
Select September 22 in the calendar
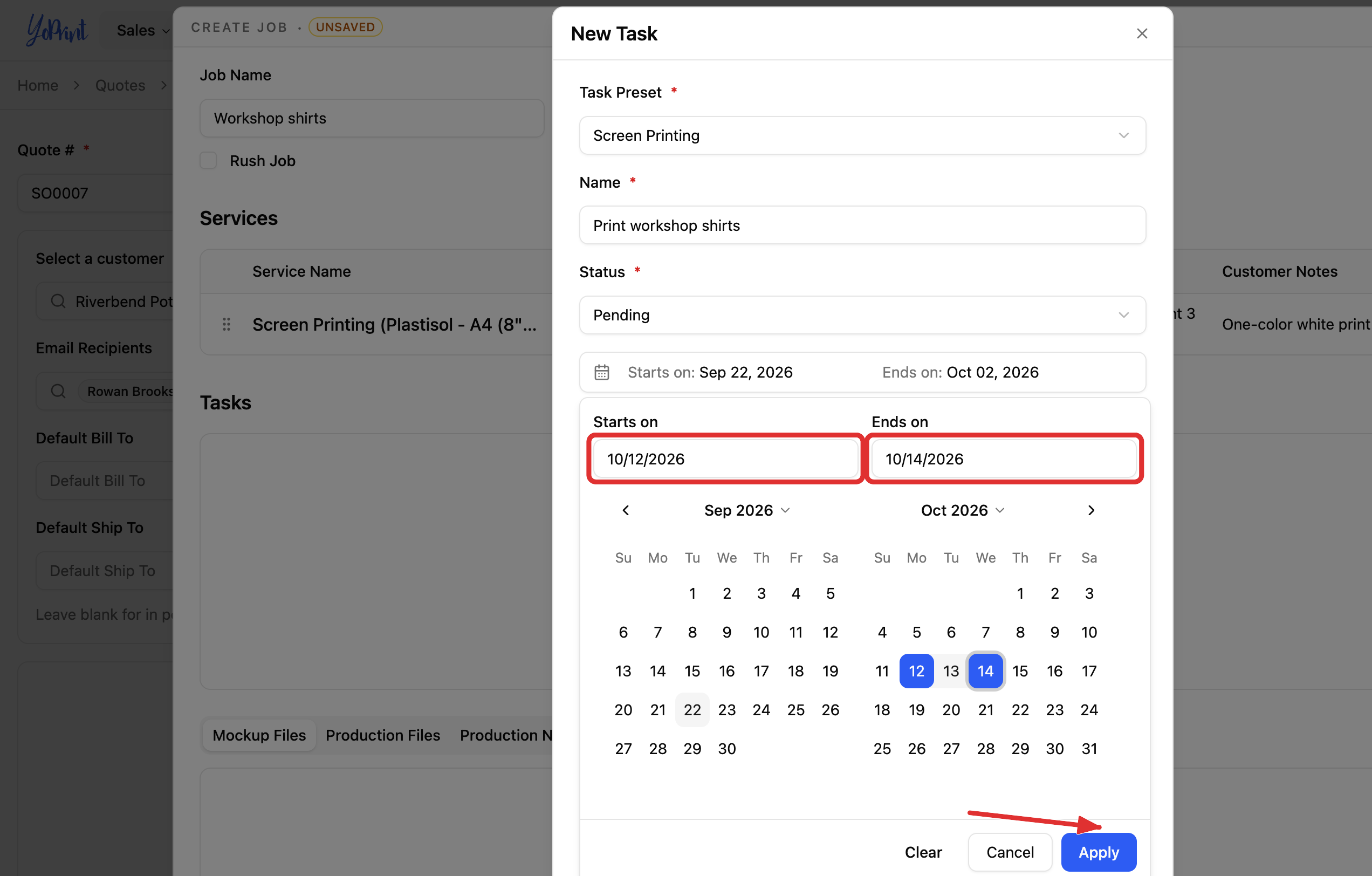pos(692,709)
